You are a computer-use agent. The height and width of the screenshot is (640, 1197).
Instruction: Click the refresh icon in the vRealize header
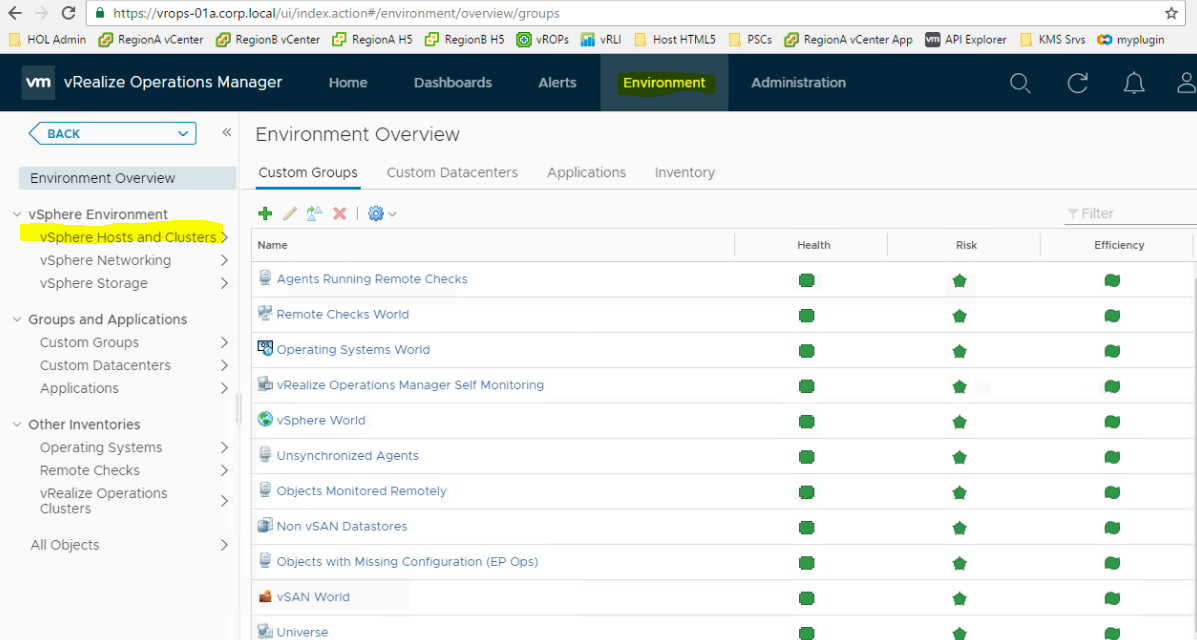pyautogui.click(x=1077, y=82)
